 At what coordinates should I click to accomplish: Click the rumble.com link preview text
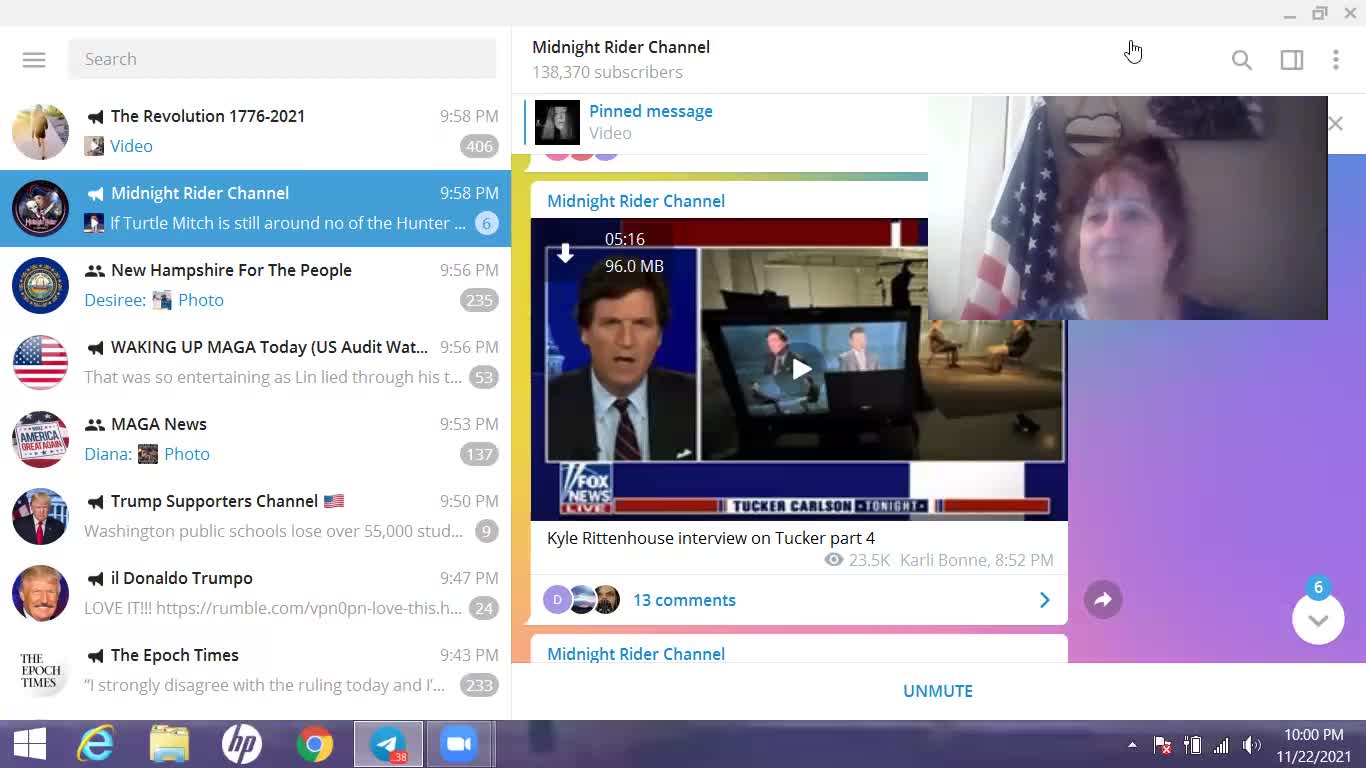273,608
